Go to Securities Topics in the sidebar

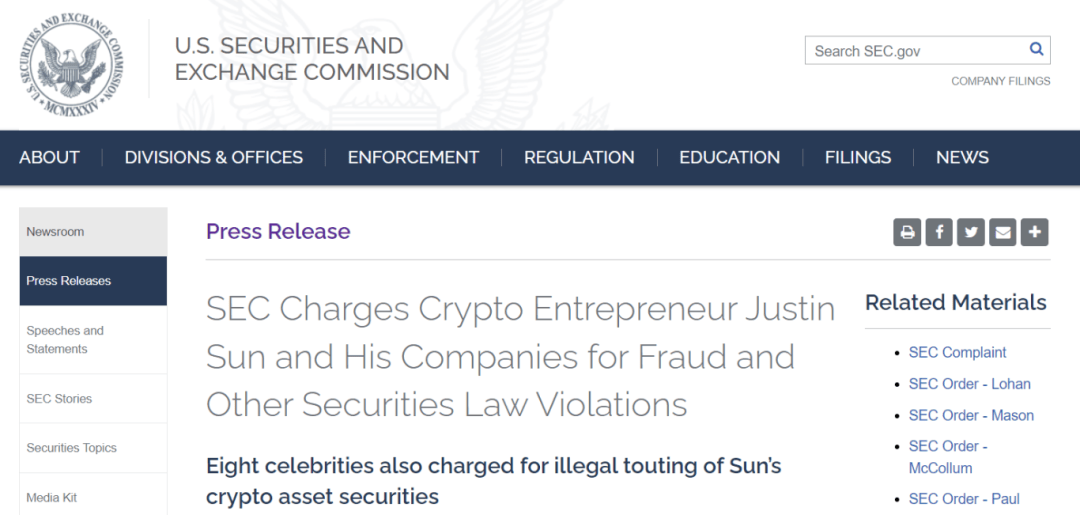point(93,448)
